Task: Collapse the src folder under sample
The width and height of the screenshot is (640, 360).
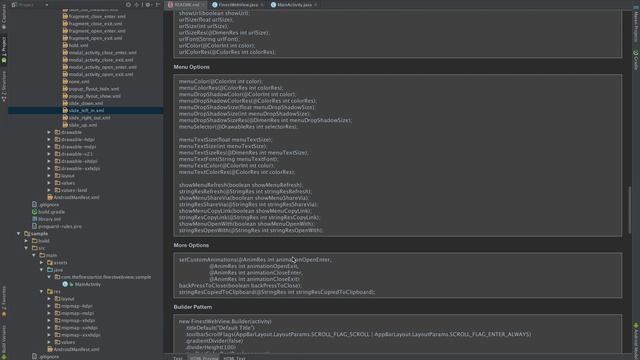Action: click(x=27, y=248)
